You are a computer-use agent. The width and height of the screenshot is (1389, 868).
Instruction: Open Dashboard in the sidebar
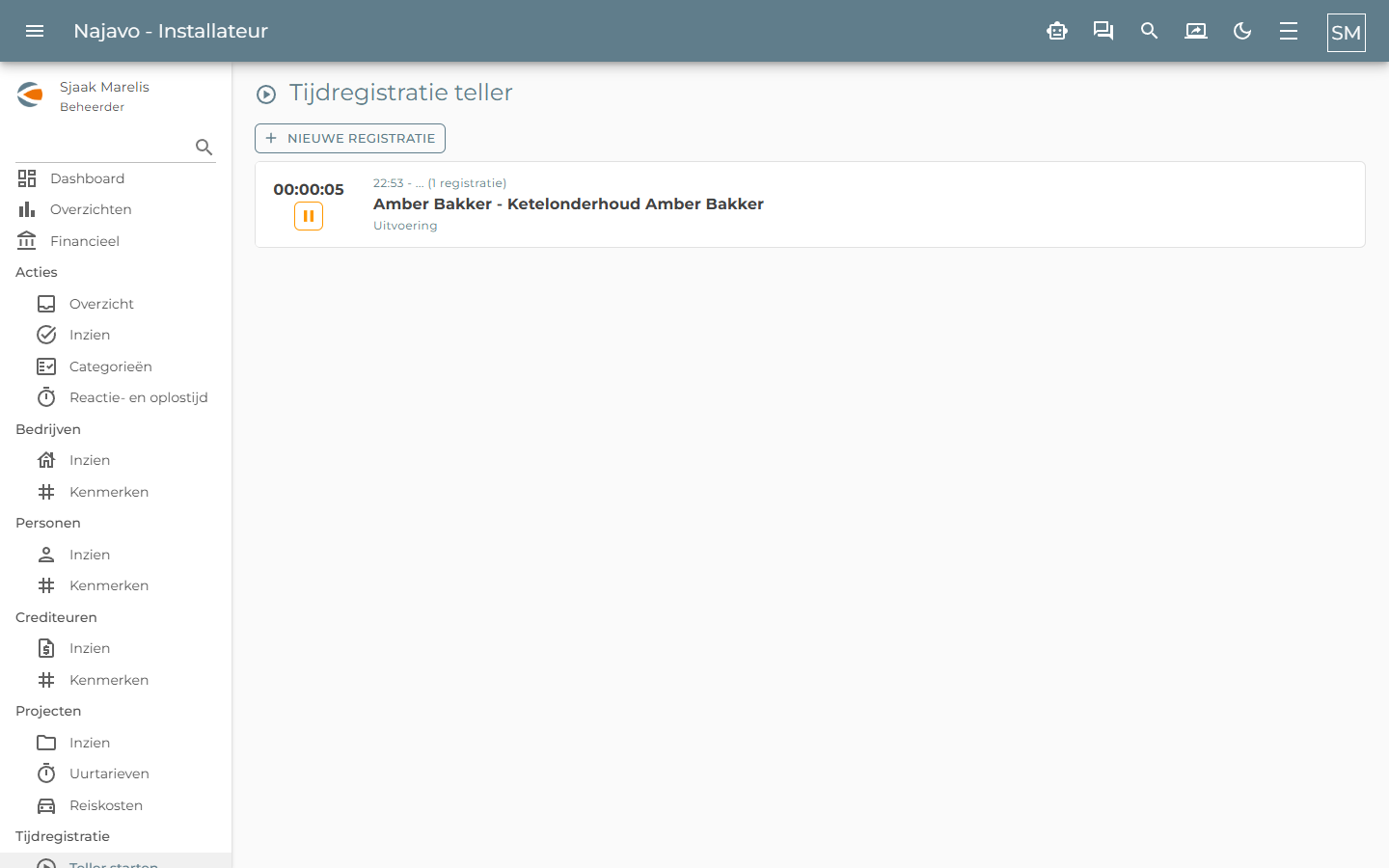[116, 178]
